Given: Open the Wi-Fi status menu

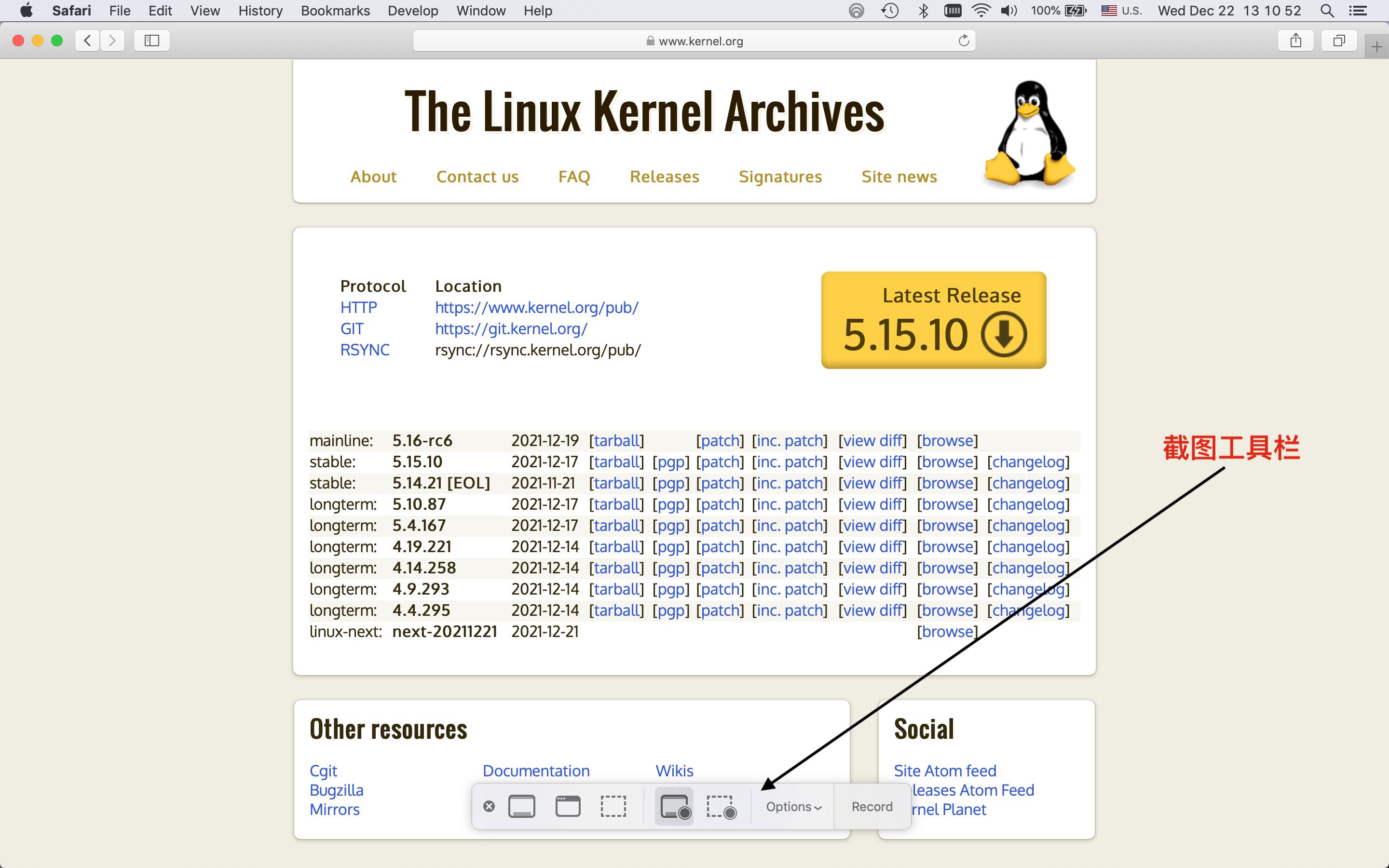Looking at the screenshot, I should tap(981, 11).
